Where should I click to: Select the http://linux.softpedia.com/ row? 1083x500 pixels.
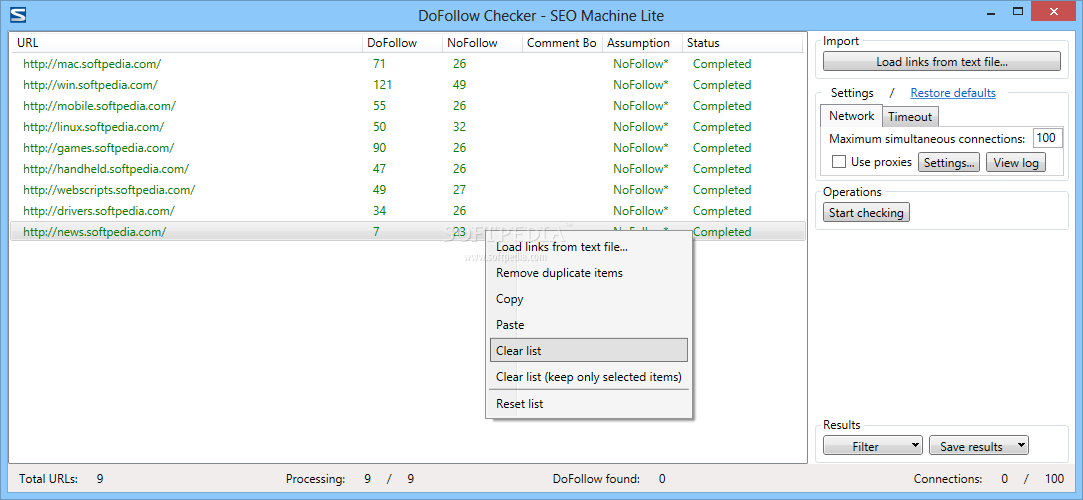coord(408,127)
